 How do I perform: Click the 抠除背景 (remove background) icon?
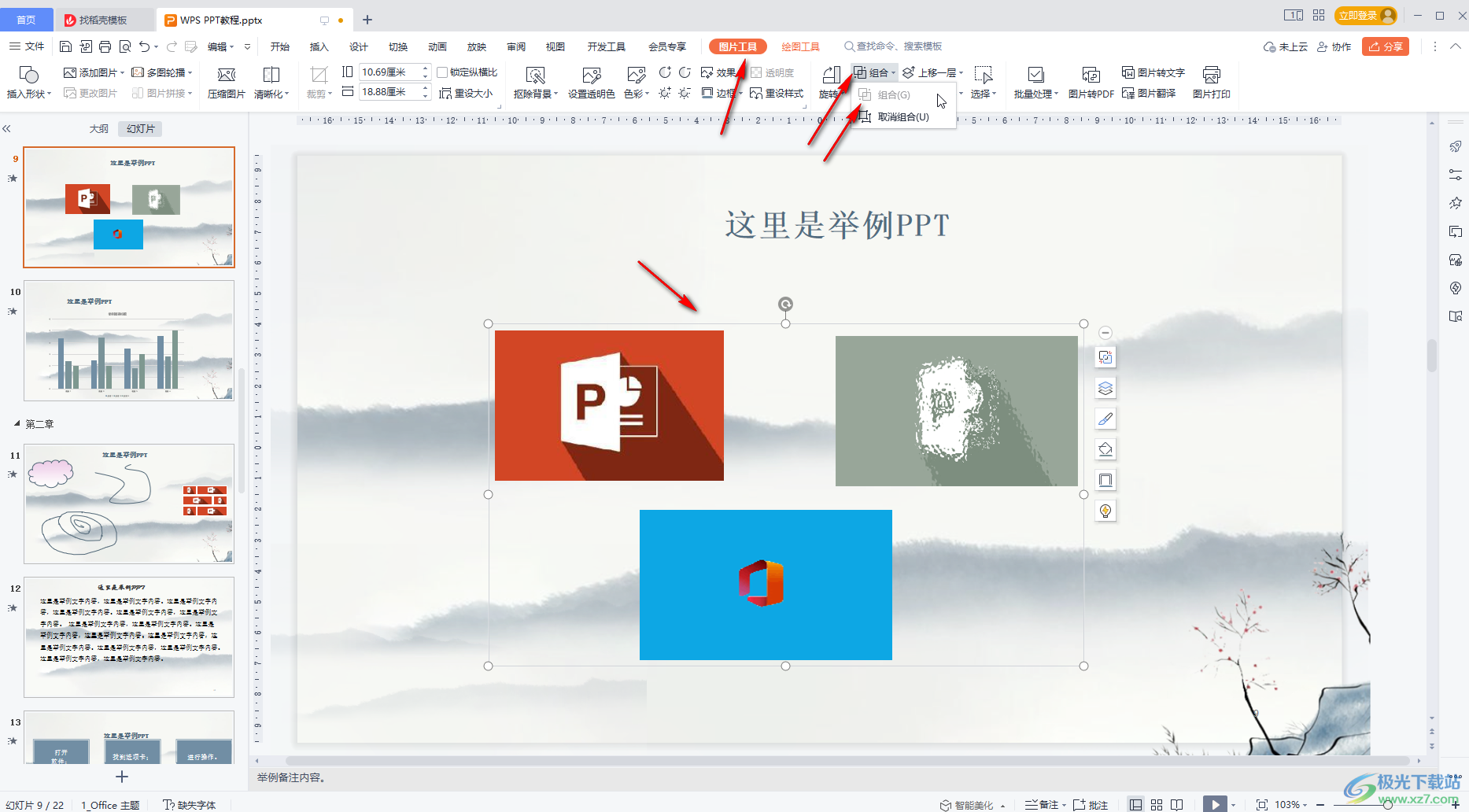[x=535, y=75]
